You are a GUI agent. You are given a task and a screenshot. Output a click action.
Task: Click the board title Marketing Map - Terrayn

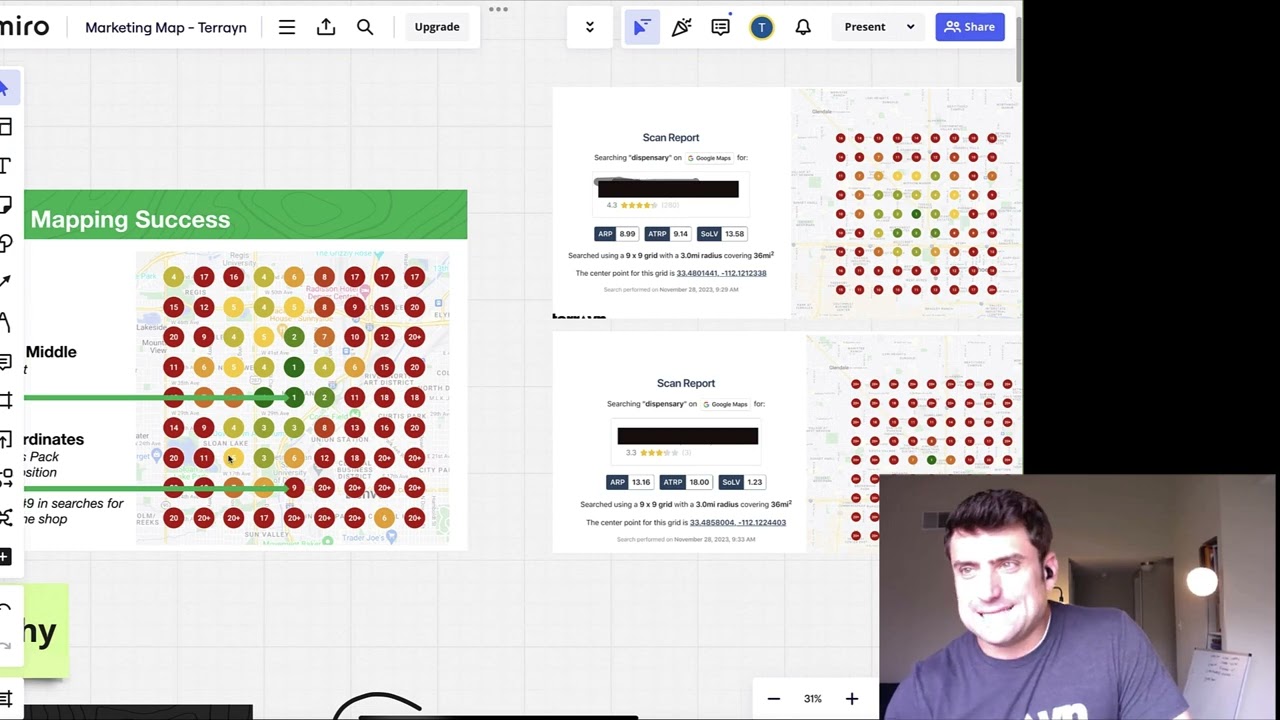pyautogui.click(x=166, y=27)
